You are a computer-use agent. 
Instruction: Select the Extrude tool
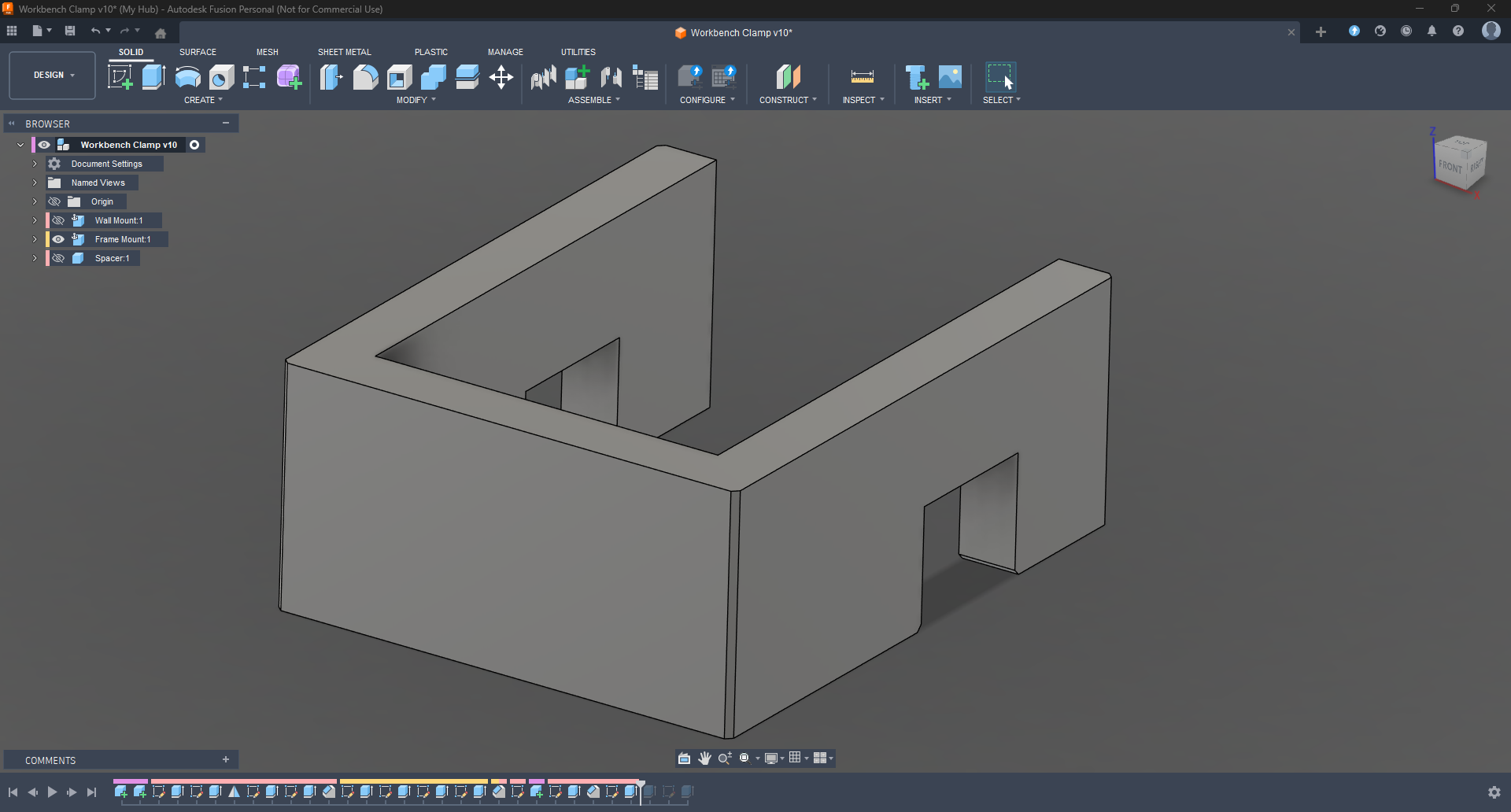click(x=153, y=77)
